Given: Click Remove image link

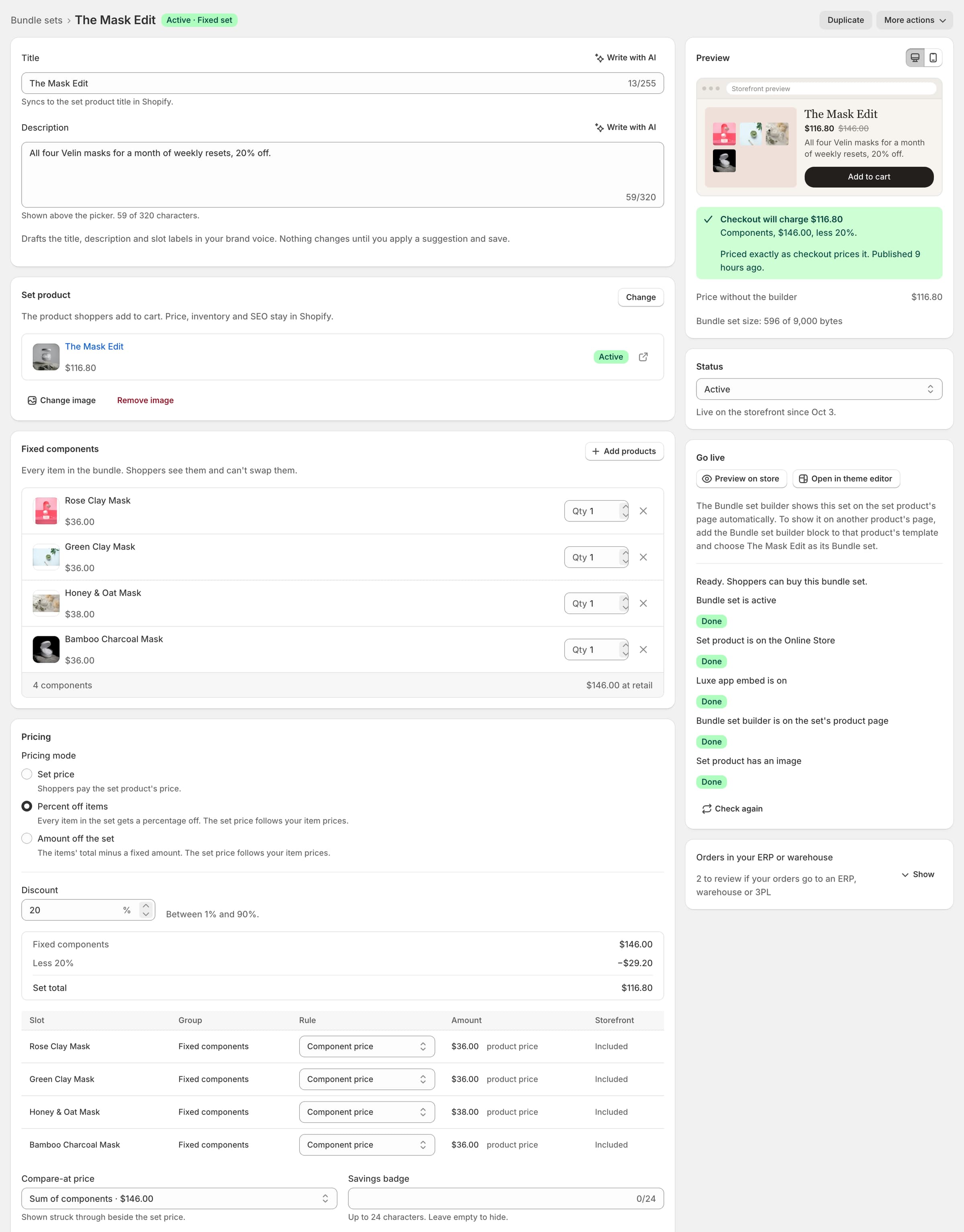Looking at the screenshot, I should coord(145,400).
